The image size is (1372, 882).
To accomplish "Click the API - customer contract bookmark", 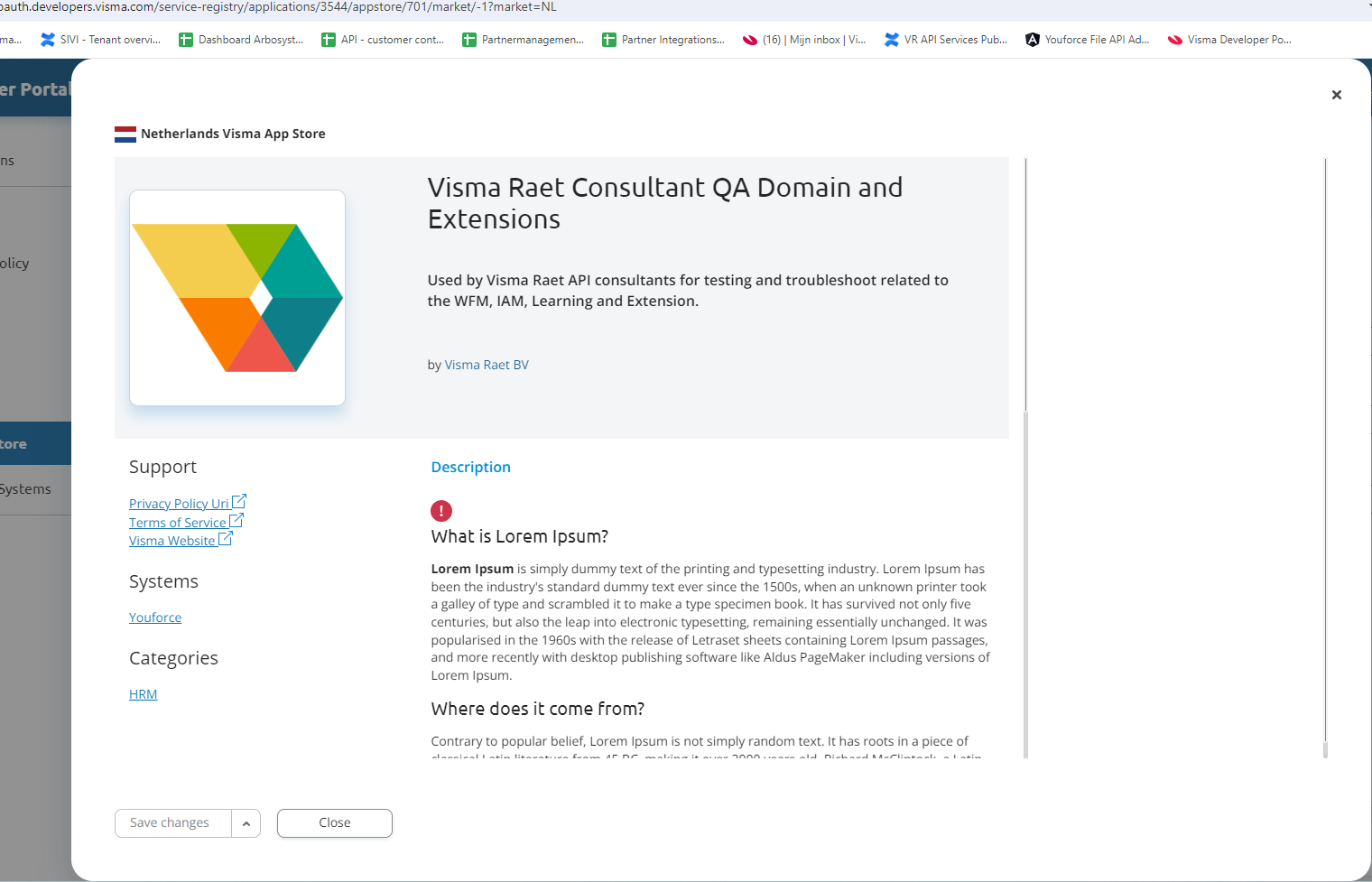I will 383,39.
